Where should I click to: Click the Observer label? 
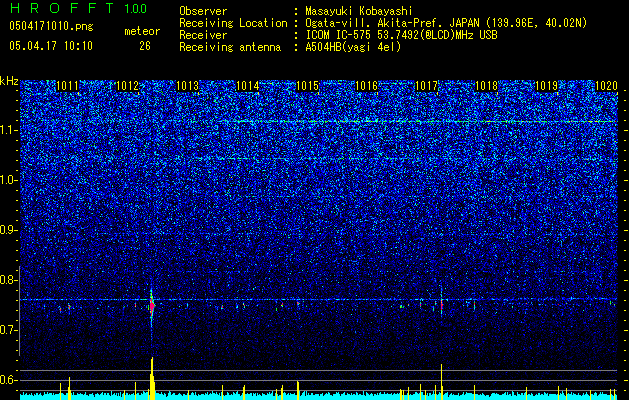point(203,11)
